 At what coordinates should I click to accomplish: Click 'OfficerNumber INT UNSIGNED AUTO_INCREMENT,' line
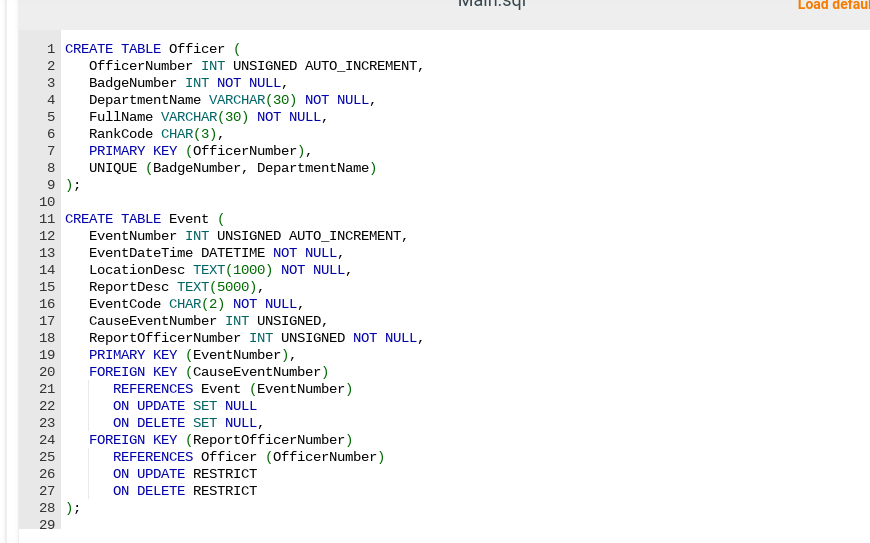tap(256, 66)
